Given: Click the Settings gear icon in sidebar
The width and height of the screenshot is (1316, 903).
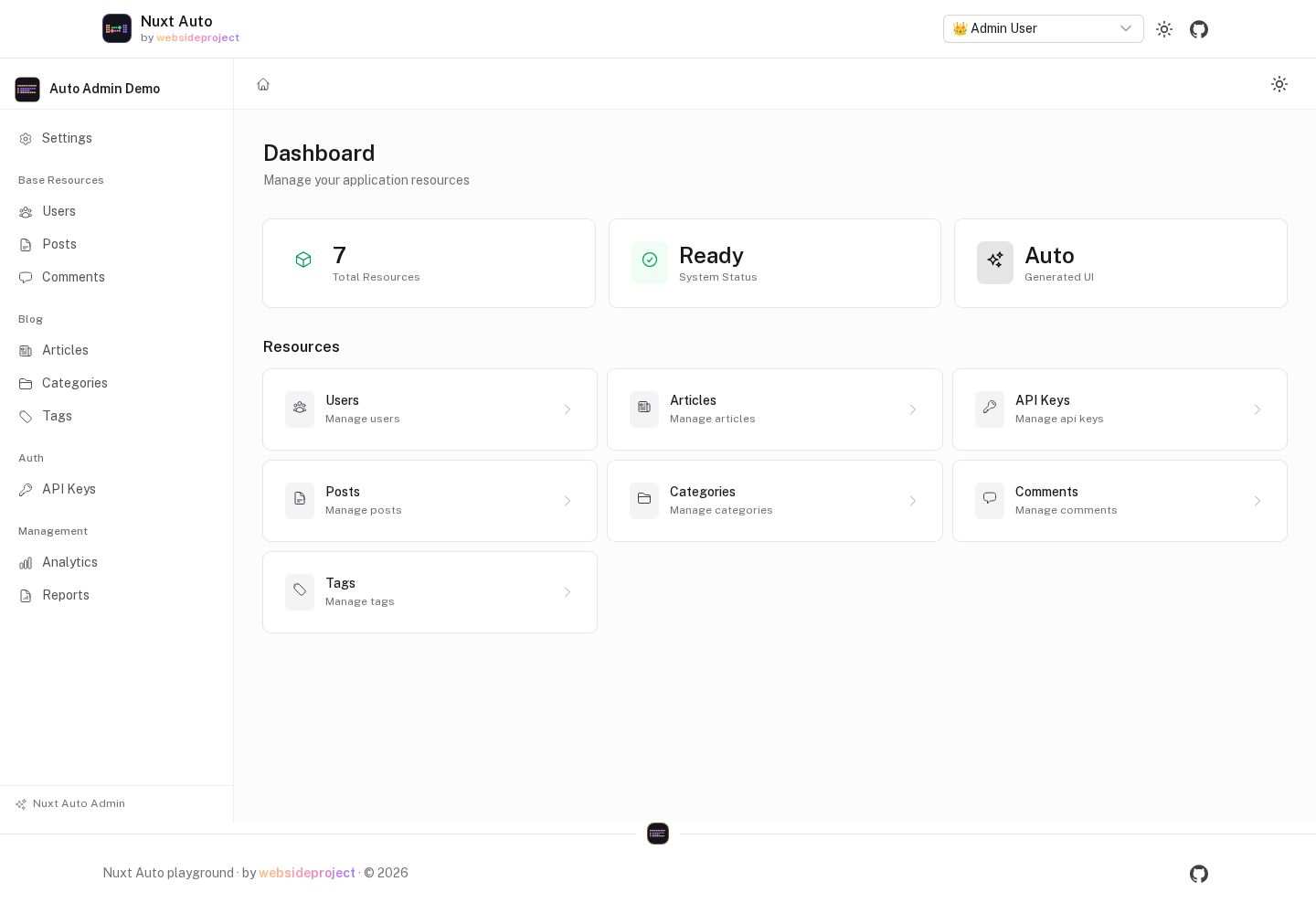Looking at the screenshot, I should pos(26,139).
